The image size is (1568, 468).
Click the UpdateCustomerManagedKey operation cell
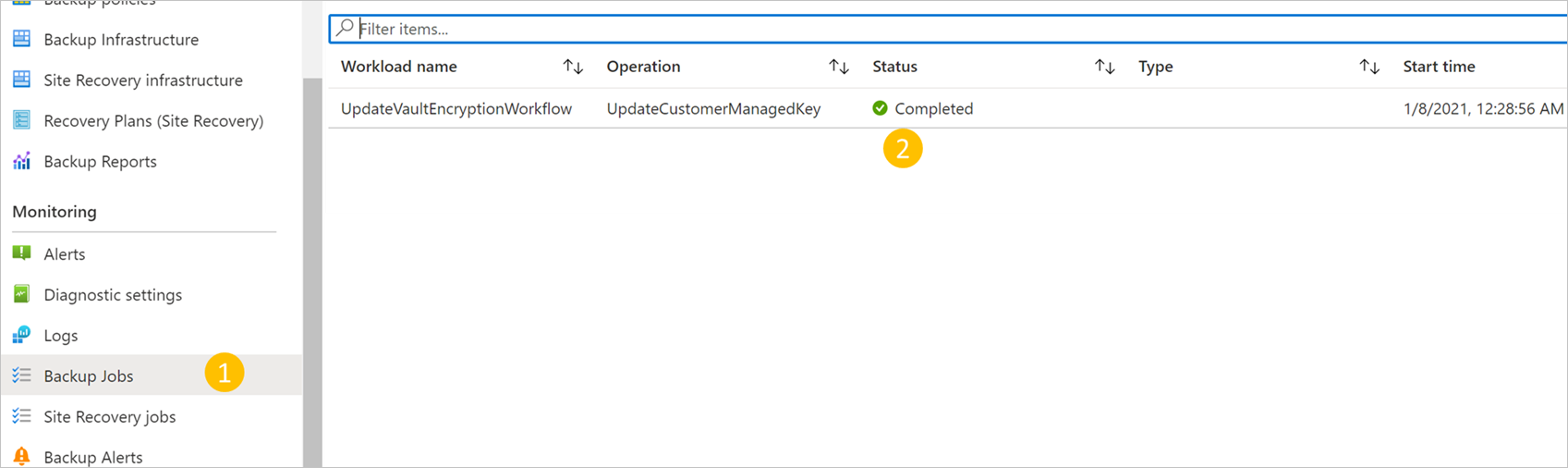[713, 108]
